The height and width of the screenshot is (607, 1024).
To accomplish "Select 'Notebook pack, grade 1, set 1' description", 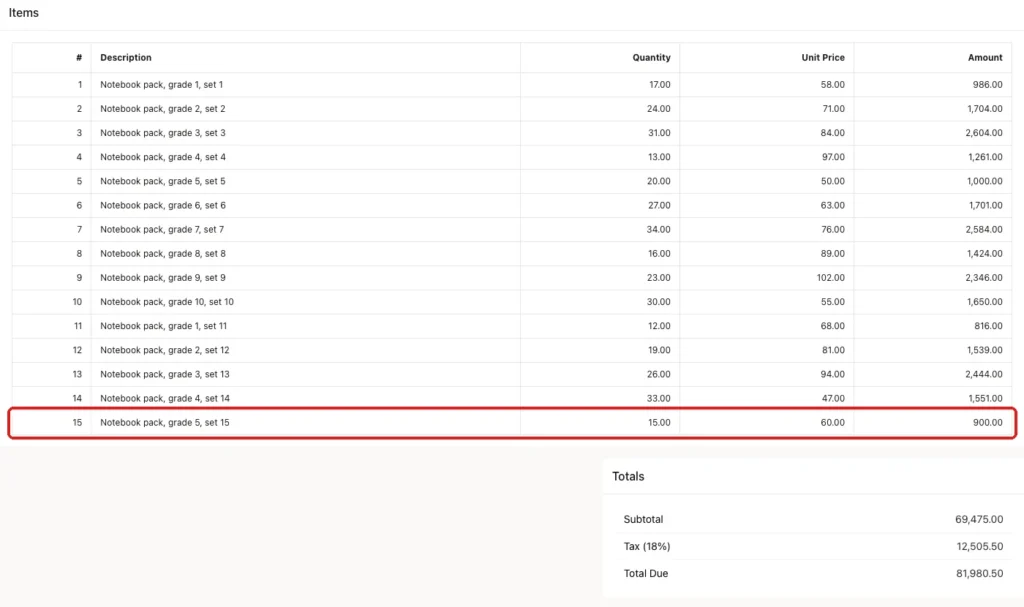I will tap(161, 84).
